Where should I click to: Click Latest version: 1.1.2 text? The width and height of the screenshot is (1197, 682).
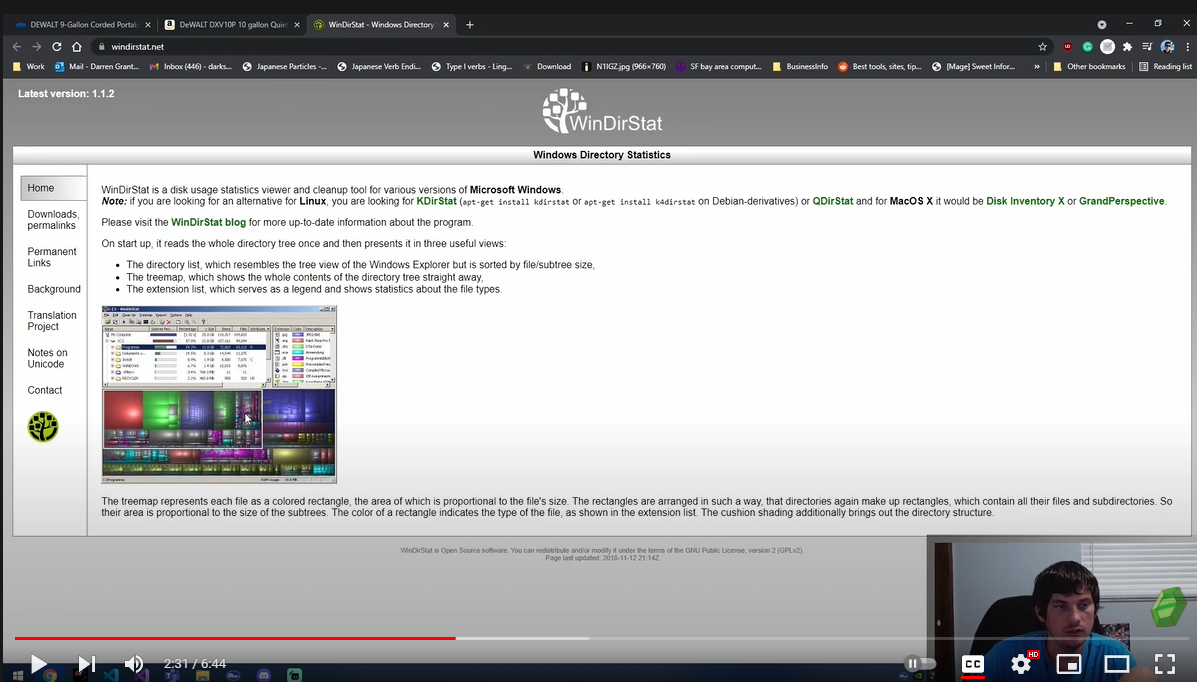pos(66,94)
